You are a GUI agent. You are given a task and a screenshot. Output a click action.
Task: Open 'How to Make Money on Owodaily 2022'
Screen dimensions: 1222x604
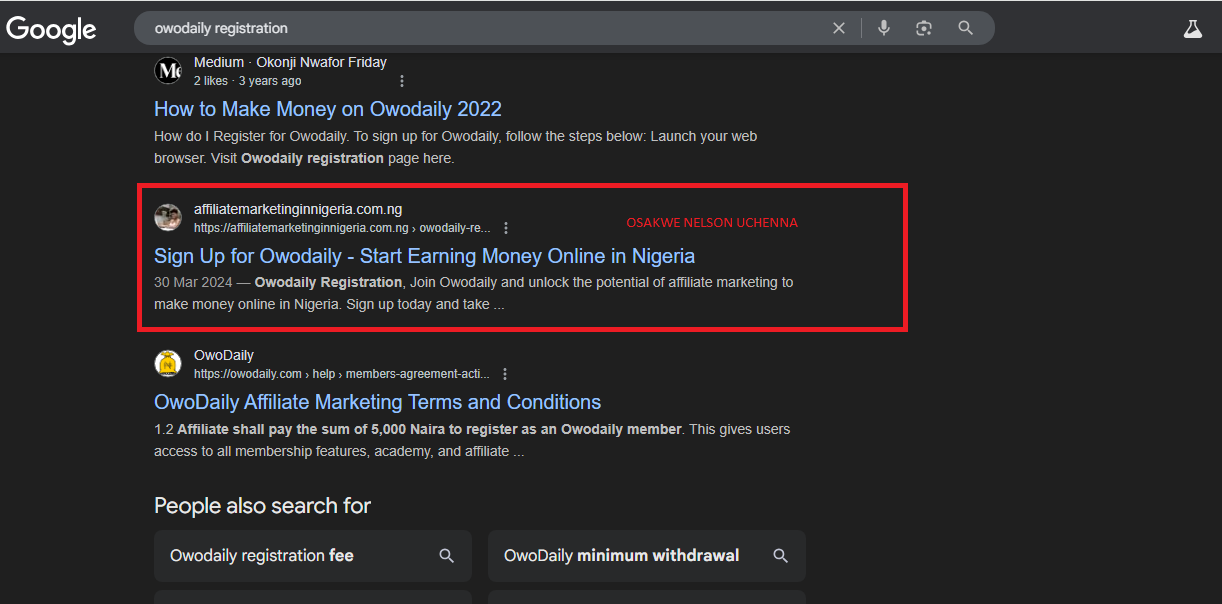tap(328, 109)
